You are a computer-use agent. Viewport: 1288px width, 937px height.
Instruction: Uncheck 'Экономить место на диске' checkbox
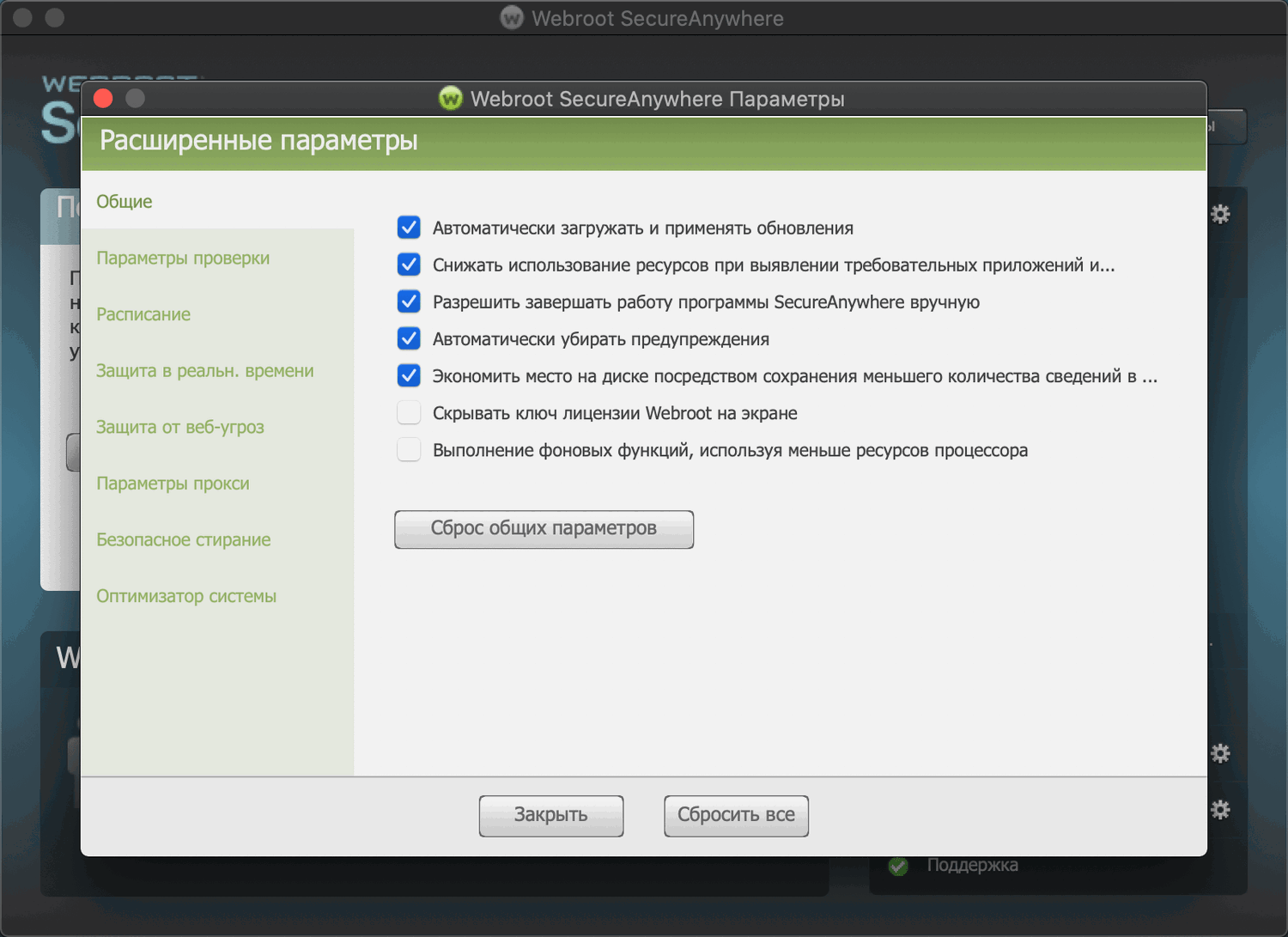pos(409,375)
